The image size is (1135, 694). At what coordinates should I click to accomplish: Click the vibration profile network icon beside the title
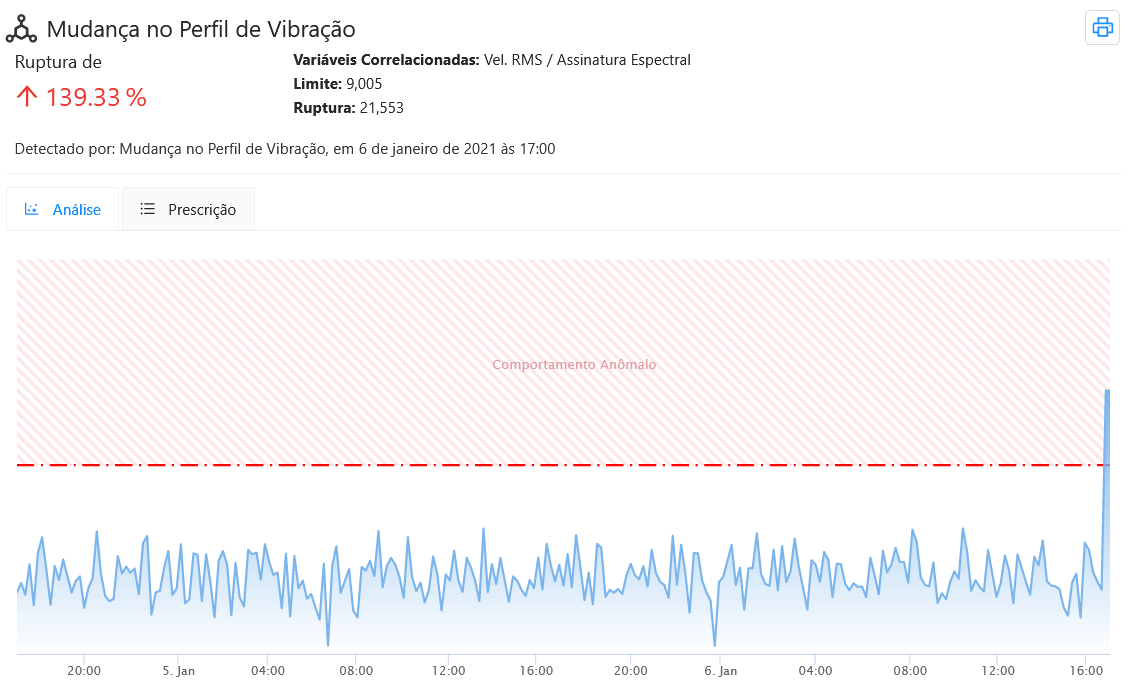point(22,28)
